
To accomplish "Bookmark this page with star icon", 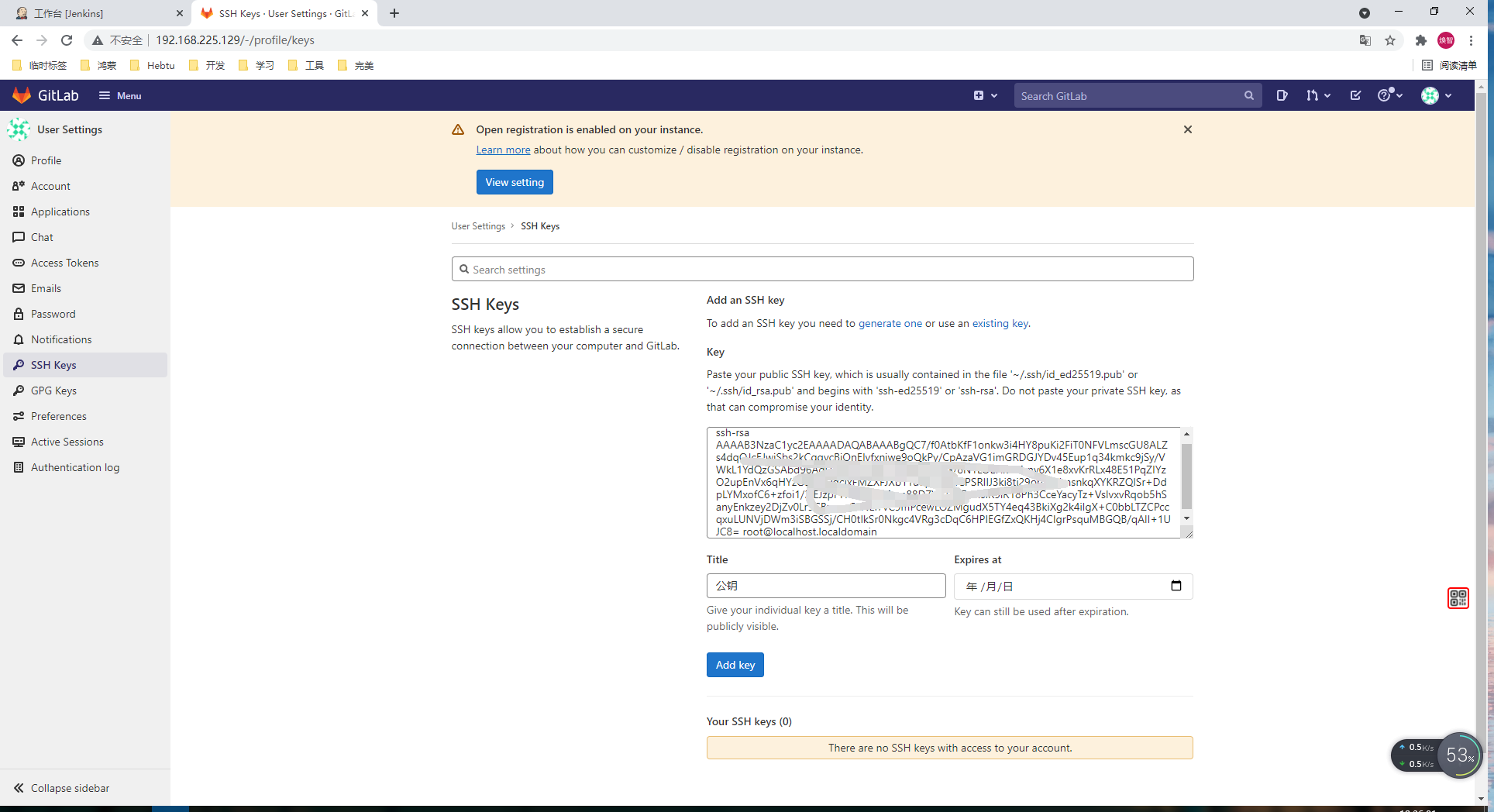I will pyautogui.click(x=1390, y=40).
